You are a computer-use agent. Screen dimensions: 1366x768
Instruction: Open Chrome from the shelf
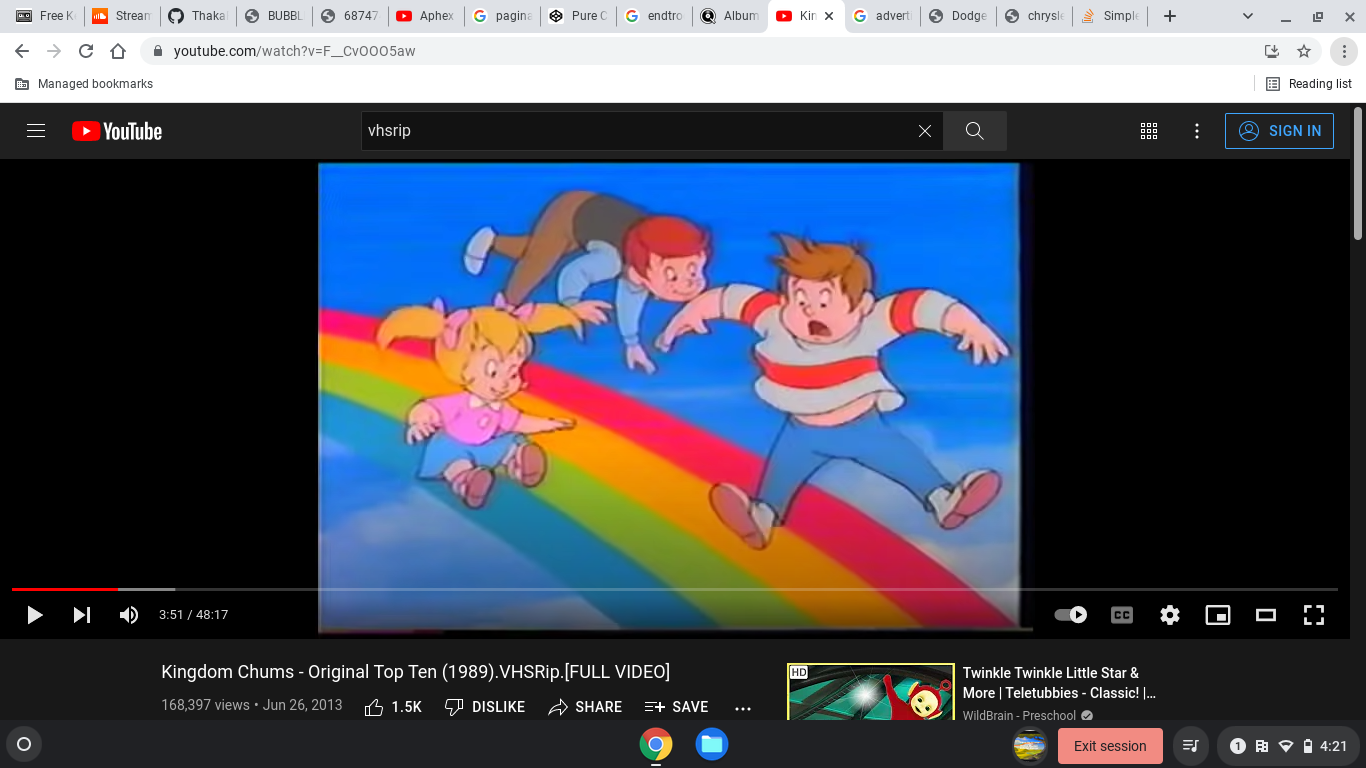[656, 744]
